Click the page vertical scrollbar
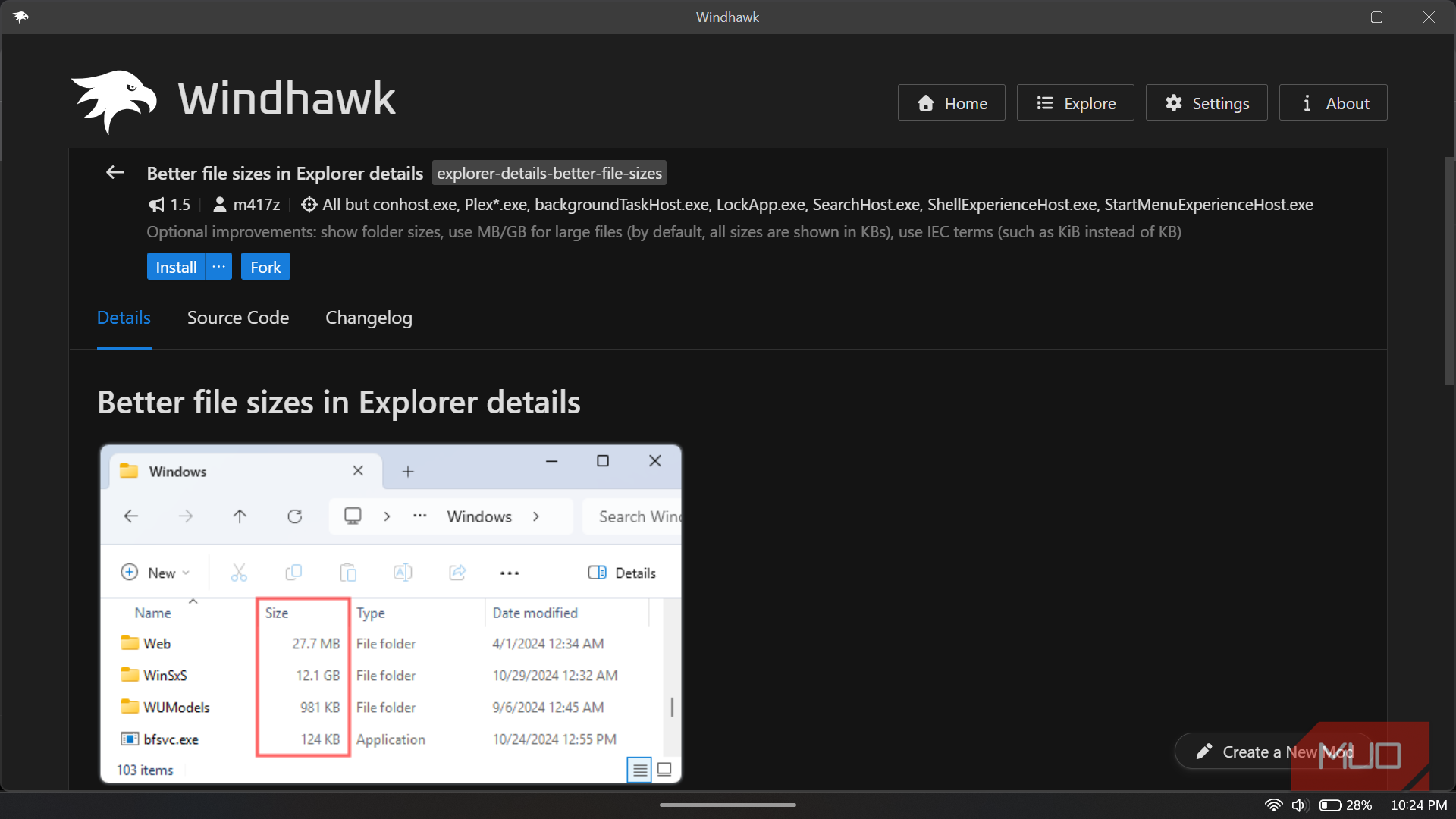Image resolution: width=1456 pixels, height=819 pixels. tap(1449, 271)
